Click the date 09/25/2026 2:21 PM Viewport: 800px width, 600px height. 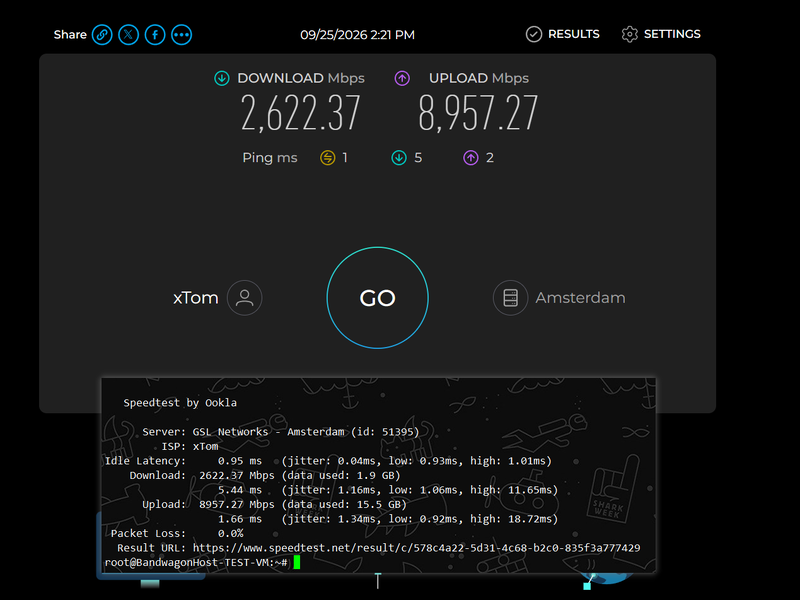click(357, 35)
